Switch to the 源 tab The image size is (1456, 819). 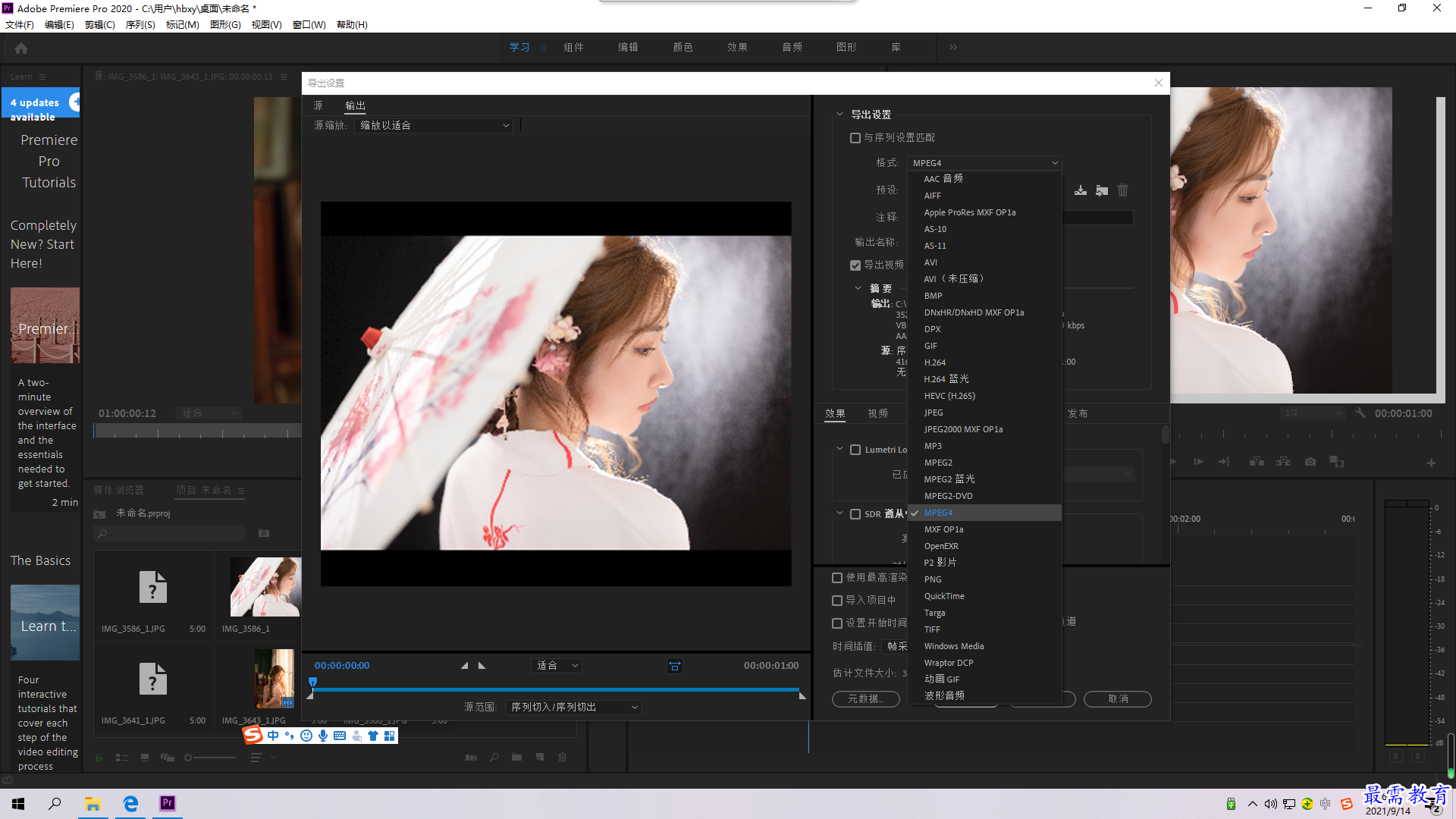pyautogui.click(x=318, y=106)
